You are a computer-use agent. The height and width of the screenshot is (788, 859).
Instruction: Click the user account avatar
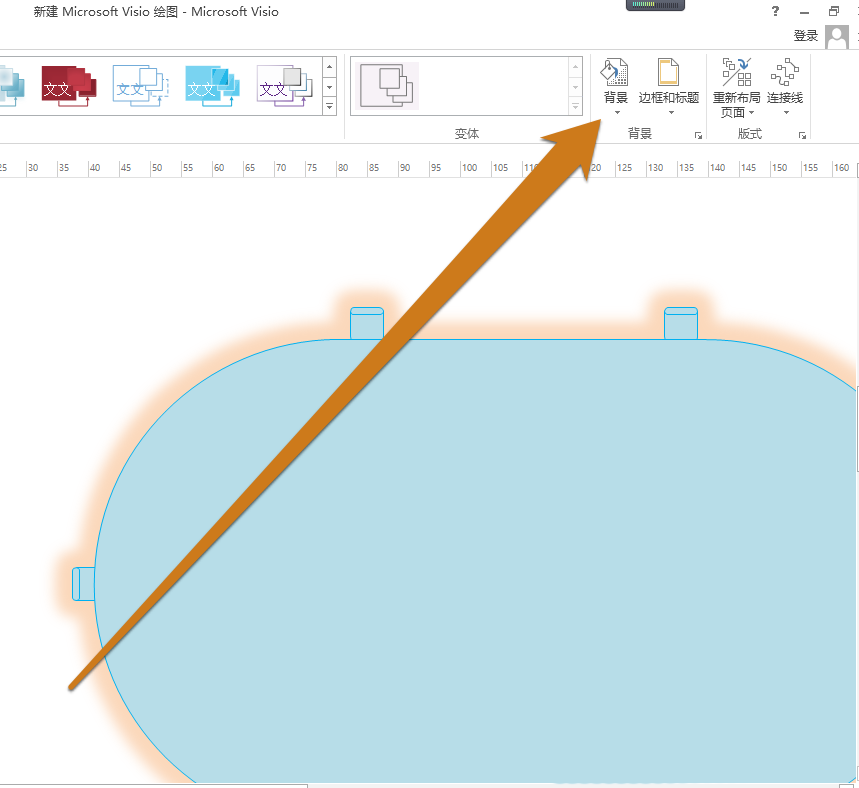836,36
